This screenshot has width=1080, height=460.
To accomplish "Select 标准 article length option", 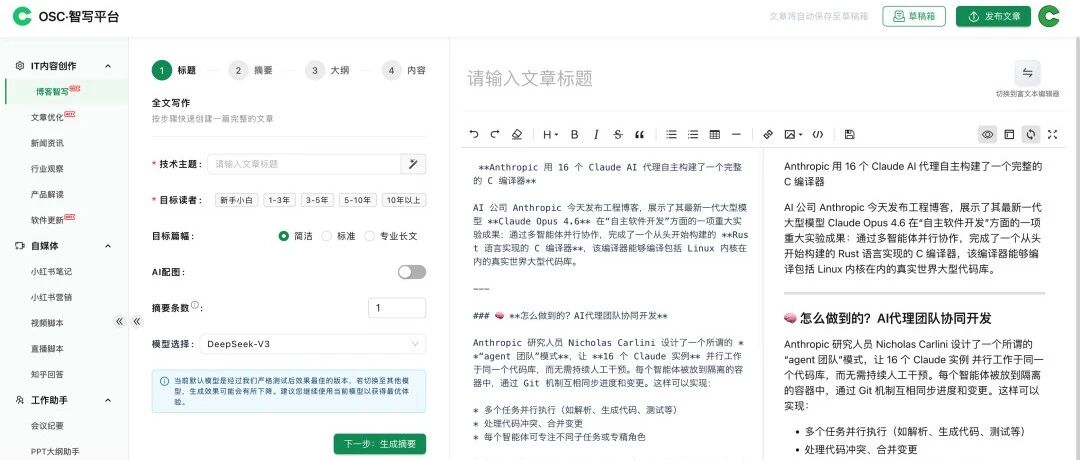I will (338, 236).
